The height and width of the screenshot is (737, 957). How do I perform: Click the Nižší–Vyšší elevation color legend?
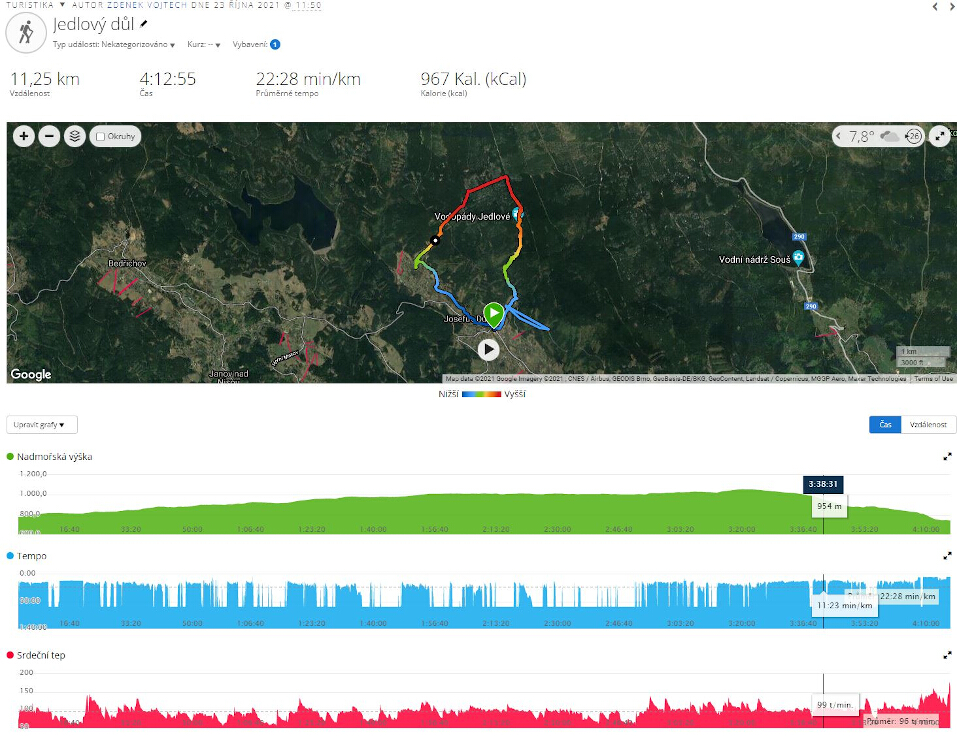482,394
